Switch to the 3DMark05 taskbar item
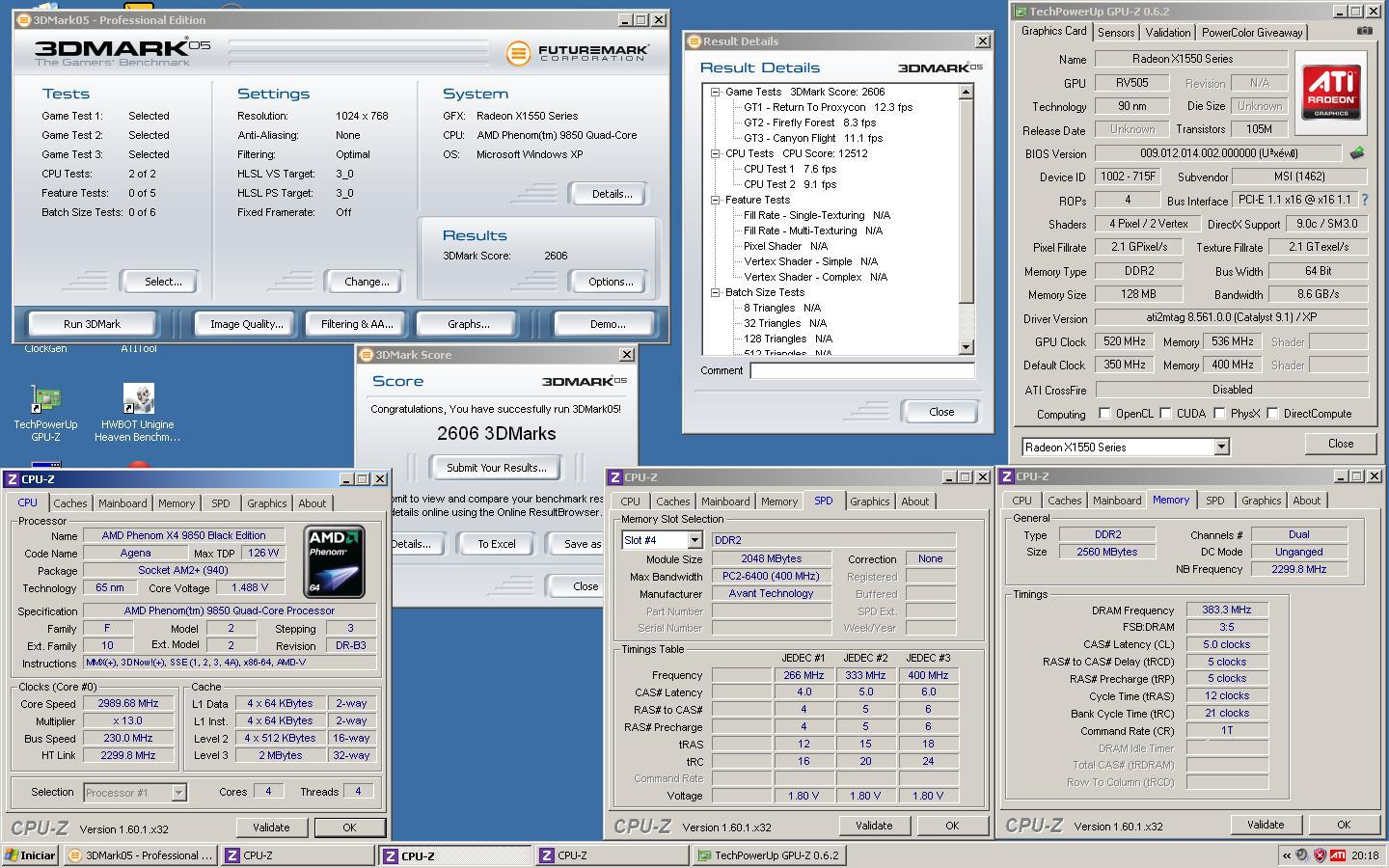 click(141, 854)
